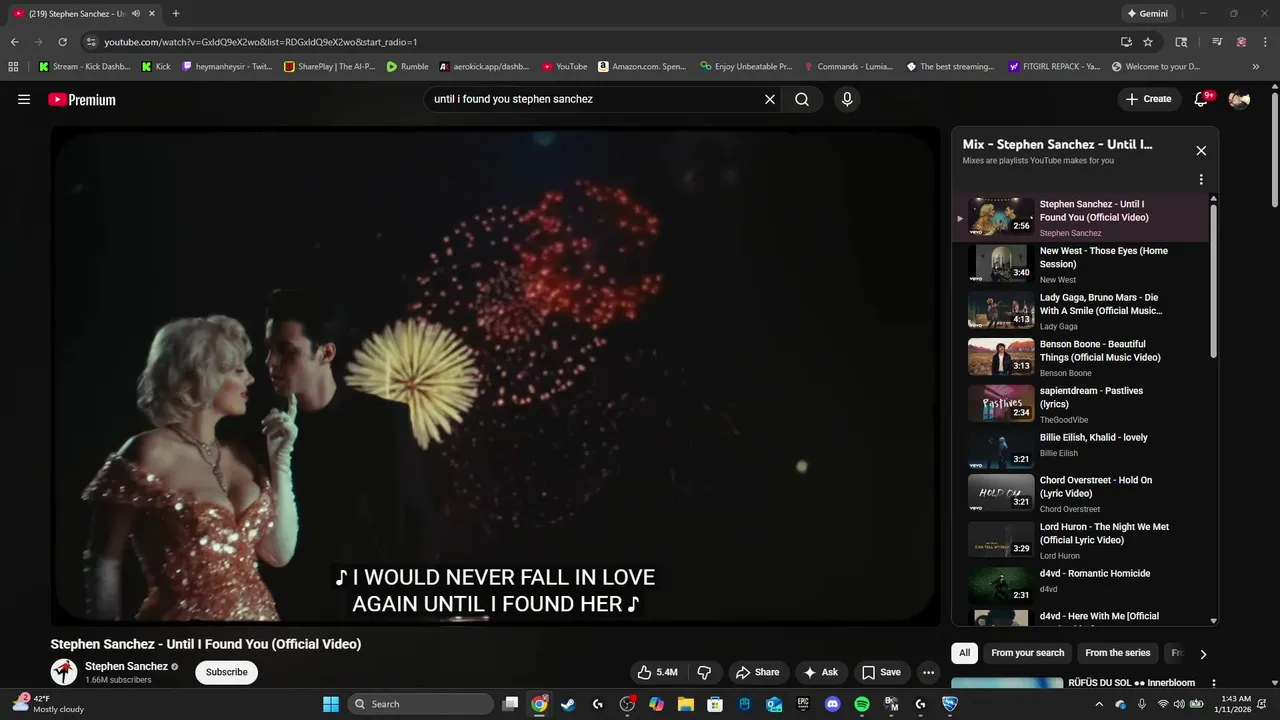Image resolution: width=1280 pixels, height=720 pixels.
Task: Bookmark this page with the star
Action: (1148, 42)
